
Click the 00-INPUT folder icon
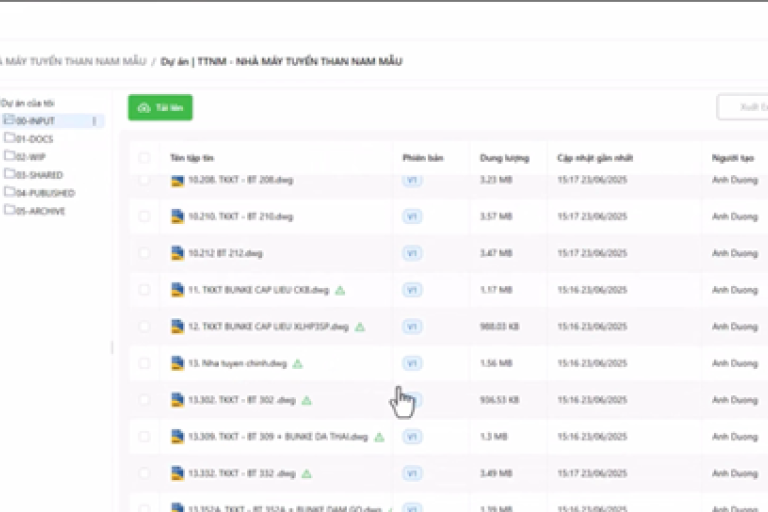pyautogui.click(x=9, y=121)
